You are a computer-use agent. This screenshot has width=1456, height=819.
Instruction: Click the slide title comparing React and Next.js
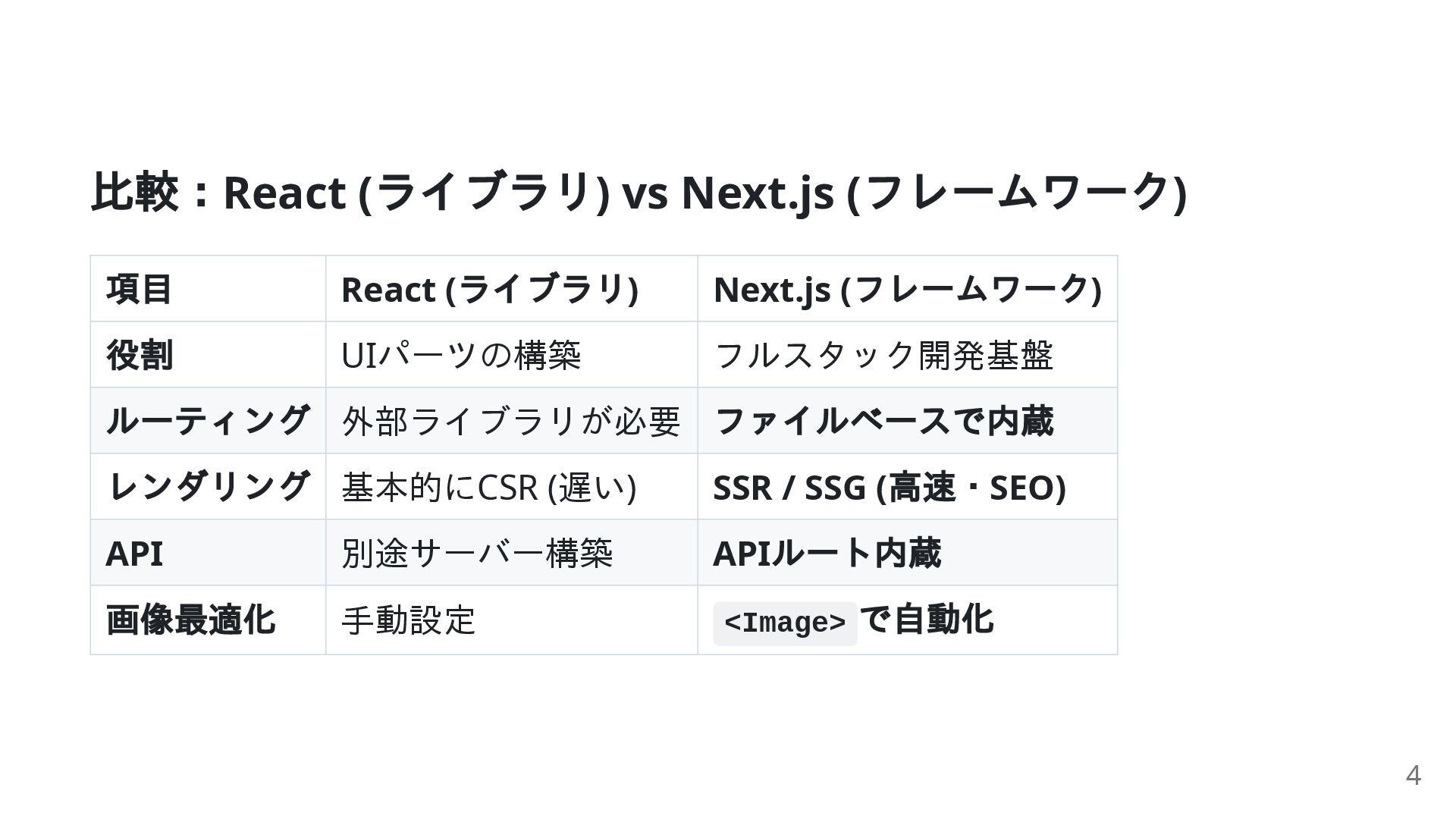639,192
